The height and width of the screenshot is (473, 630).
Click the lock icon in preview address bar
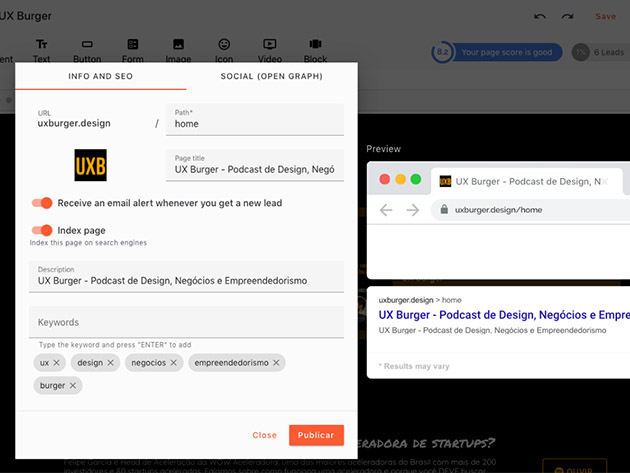tap(444, 209)
